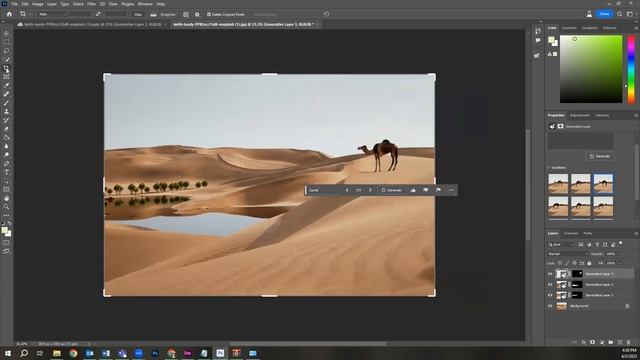This screenshot has width=640, height=360.
Task: Select the Frame tool
Action: pyautogui.click(x=6, y=77)
